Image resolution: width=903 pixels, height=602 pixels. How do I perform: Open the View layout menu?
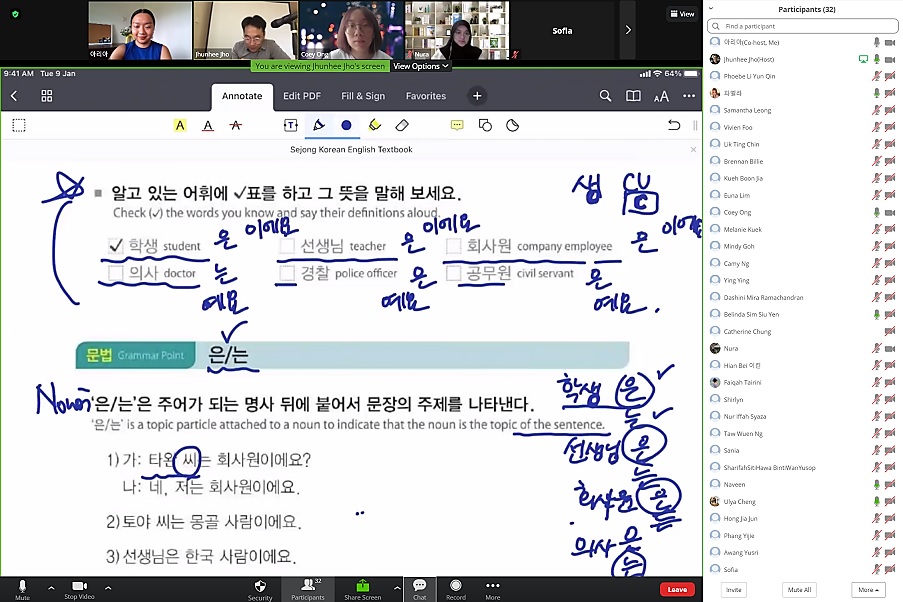click(682, 14)
